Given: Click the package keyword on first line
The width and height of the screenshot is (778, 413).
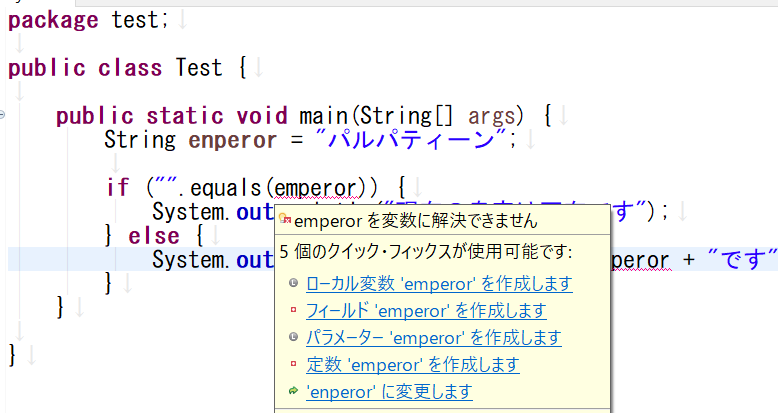Looking at the screenshot, I should (x=53, y=20).
